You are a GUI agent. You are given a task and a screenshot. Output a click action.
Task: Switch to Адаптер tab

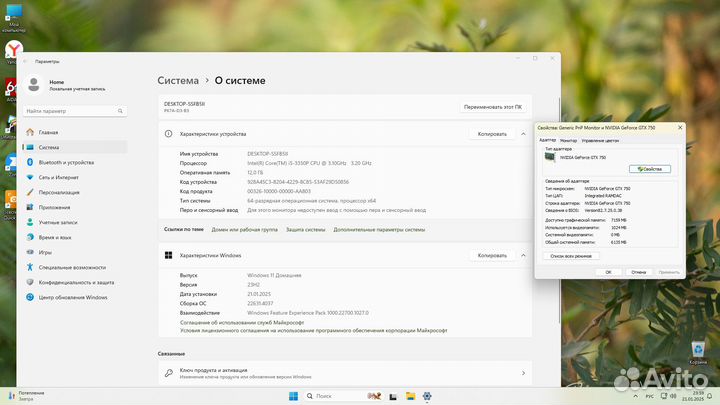tap(547, 140)
